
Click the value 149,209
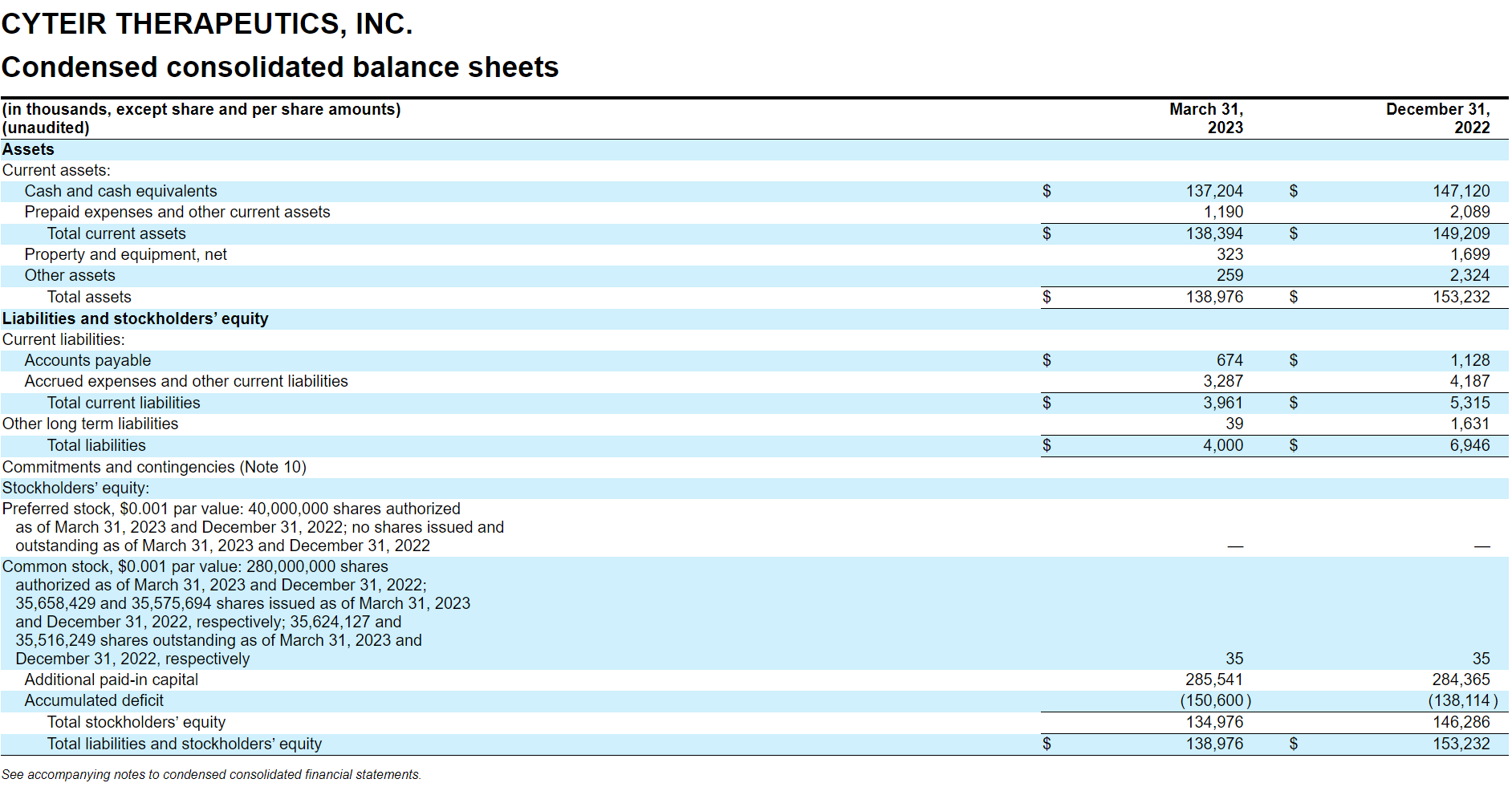click(1461, 233)
